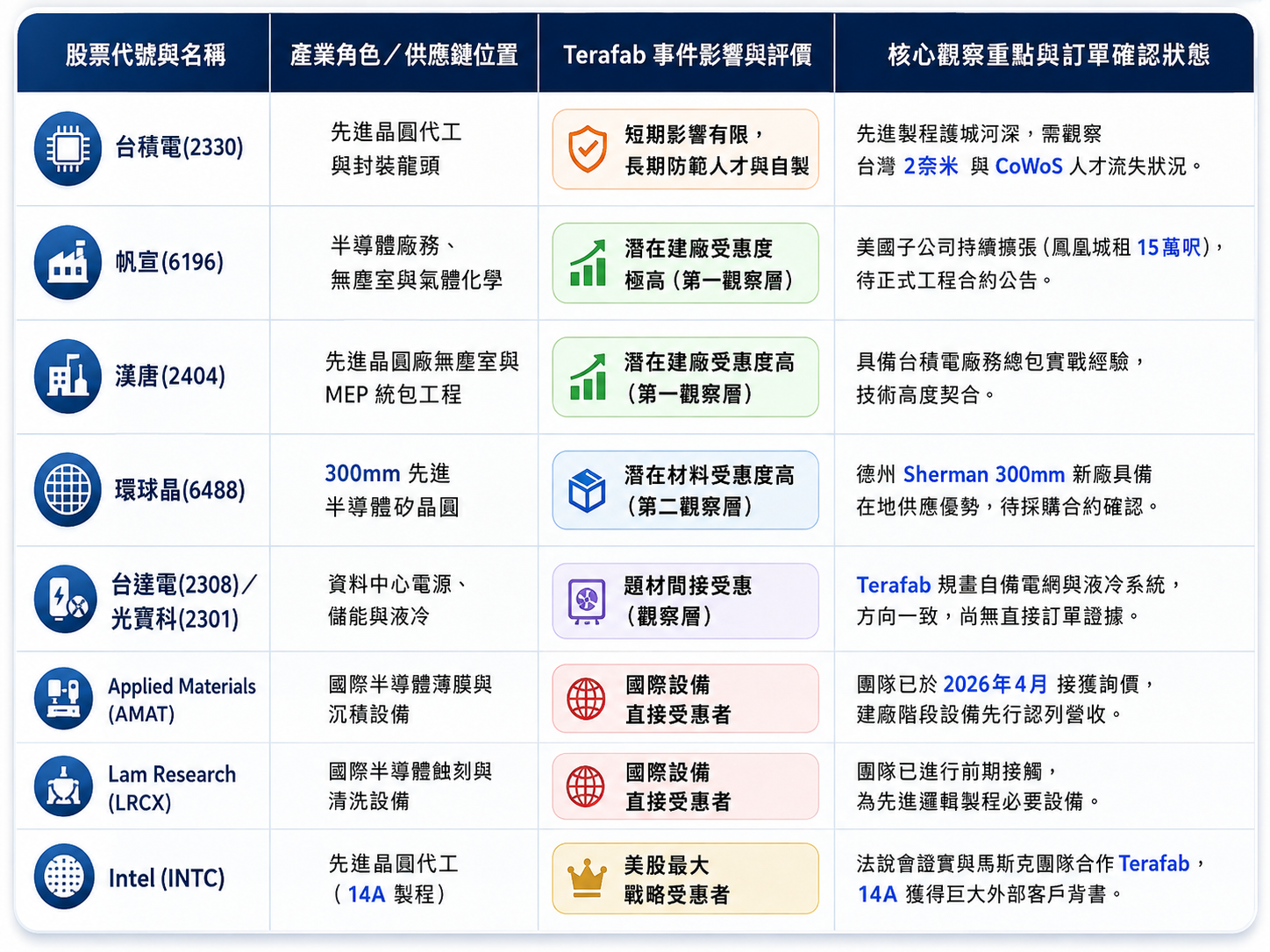Screen dimensions: 1270x952
Task: Click blue Terafab in the Intel row
Action: [x=1154, y=863]
